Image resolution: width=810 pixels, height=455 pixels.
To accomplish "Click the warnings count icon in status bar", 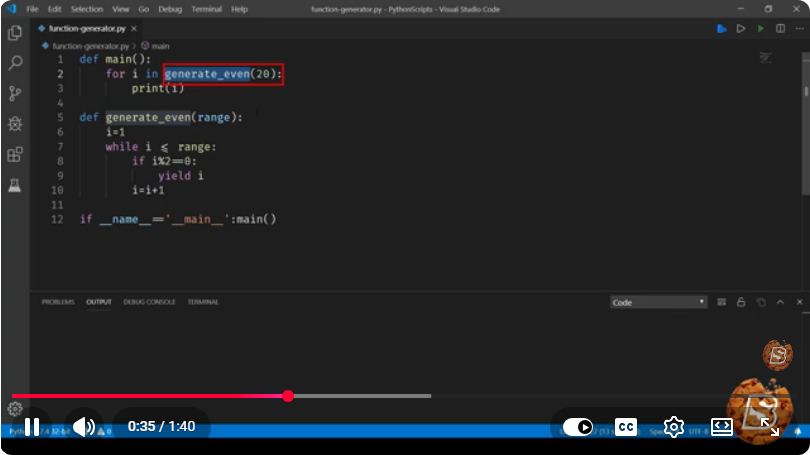I will tap(104, 431).
